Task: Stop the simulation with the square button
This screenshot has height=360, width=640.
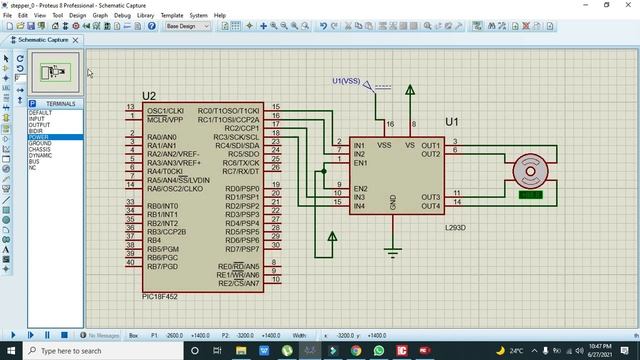Action: coord(64,335)
